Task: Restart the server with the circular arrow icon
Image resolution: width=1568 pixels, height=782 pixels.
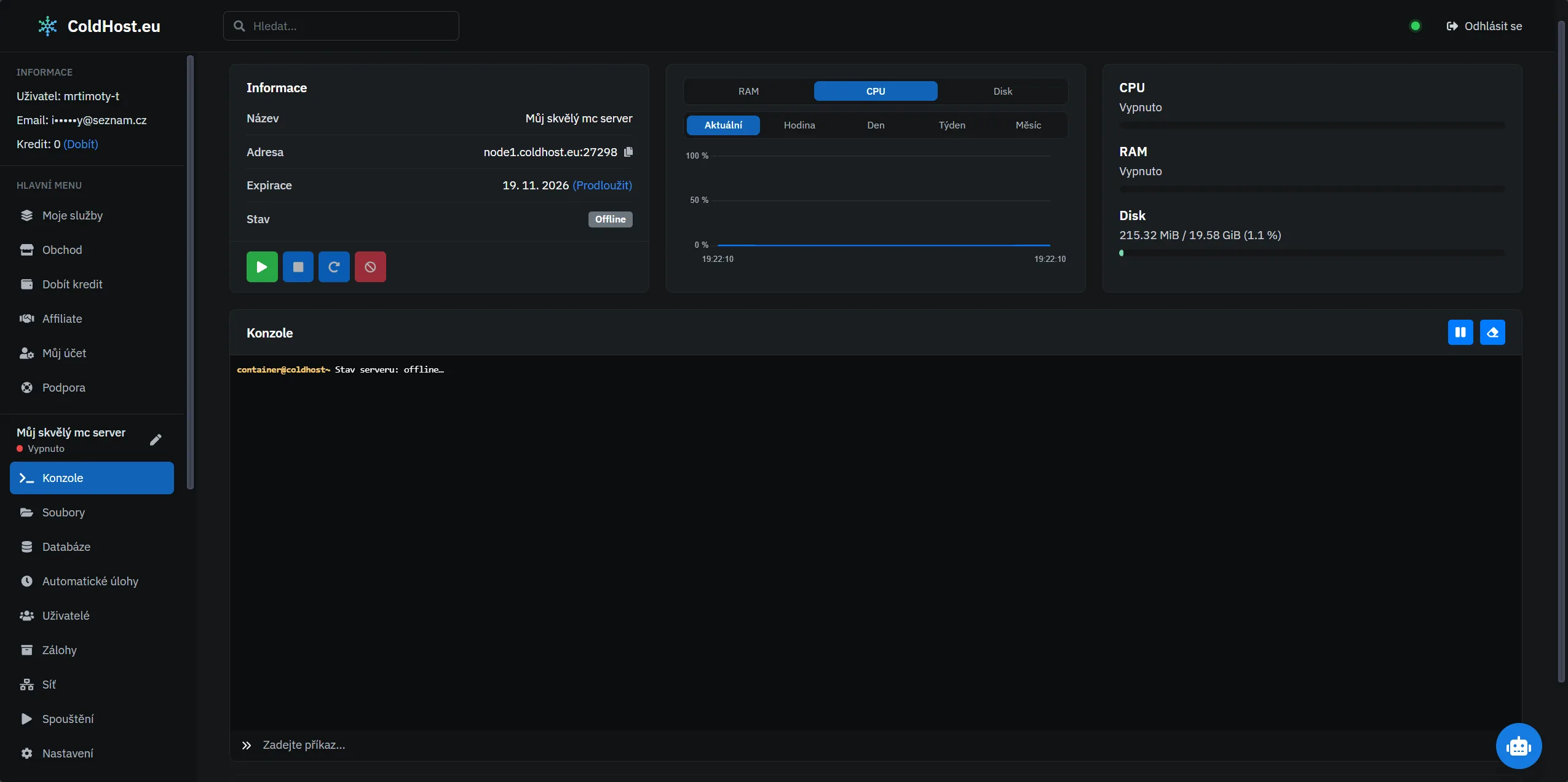Action: click(334, 267)
